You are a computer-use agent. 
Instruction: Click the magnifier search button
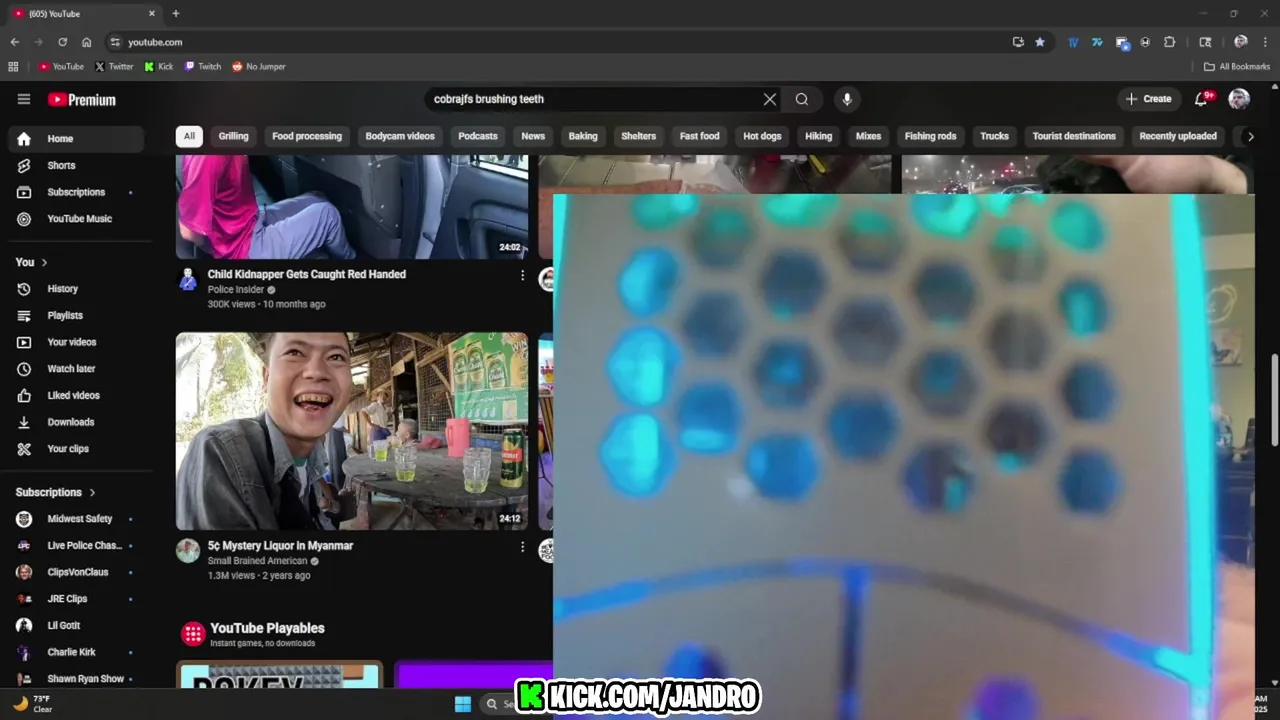(x=802, y=99)
